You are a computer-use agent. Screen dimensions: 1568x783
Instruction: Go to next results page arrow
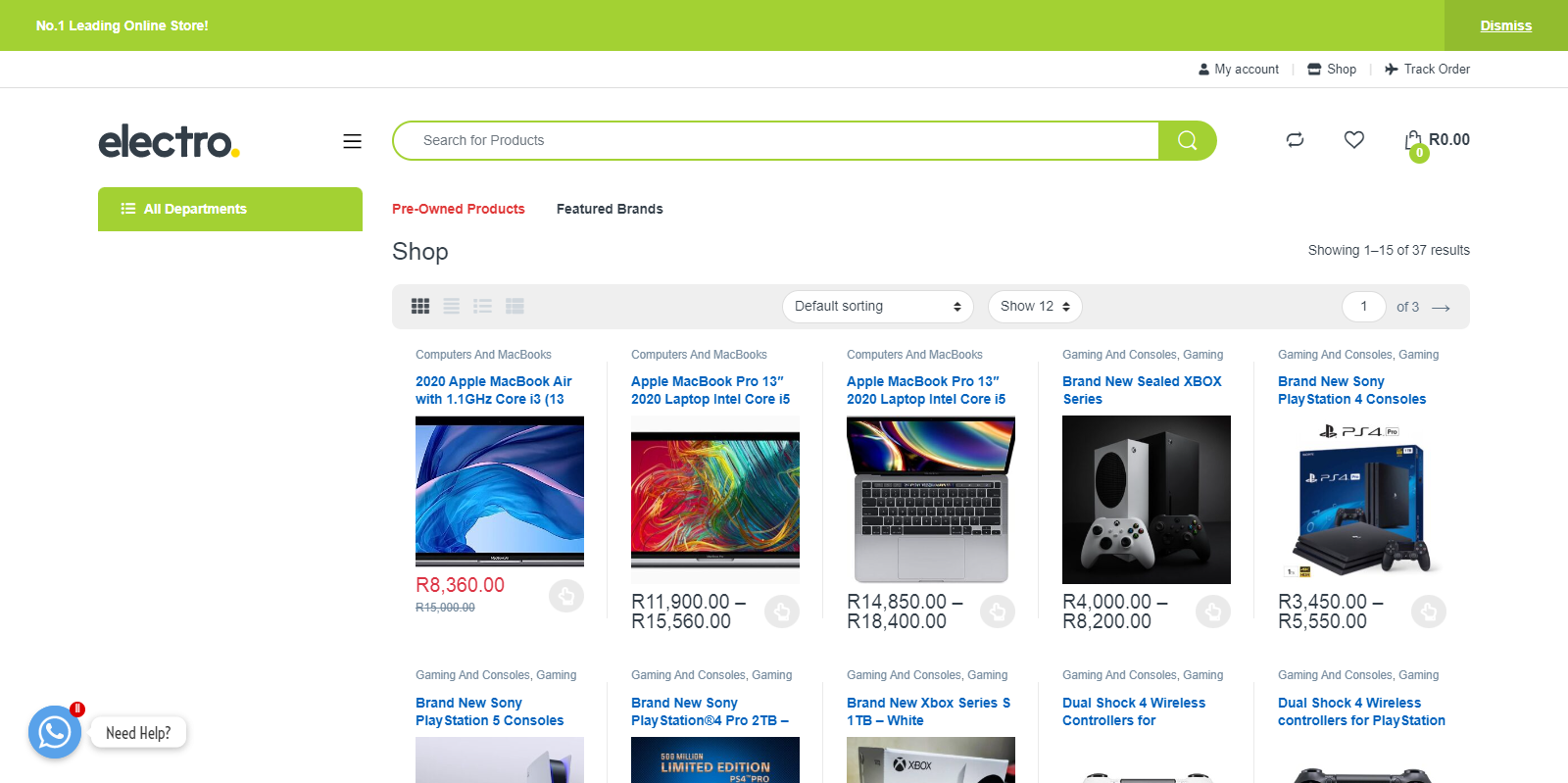point(1441,308)
